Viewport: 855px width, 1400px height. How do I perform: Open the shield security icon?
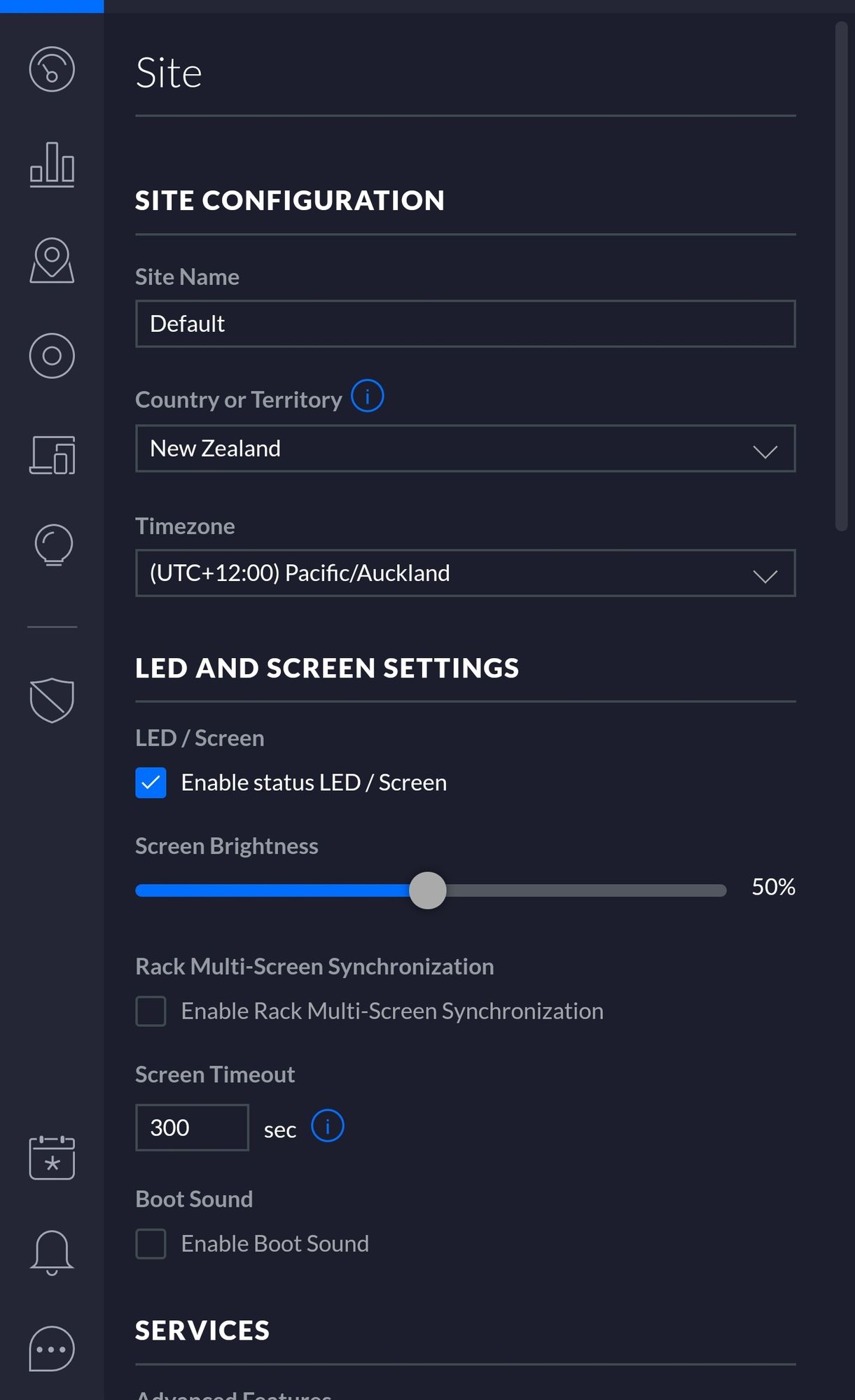(x=52, y=699)
